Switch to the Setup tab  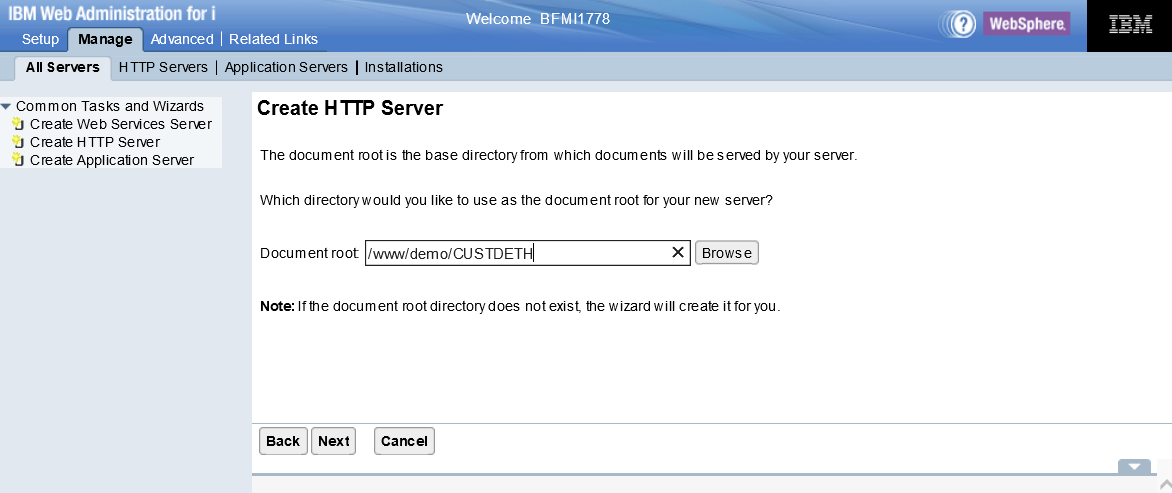[40, 39]
